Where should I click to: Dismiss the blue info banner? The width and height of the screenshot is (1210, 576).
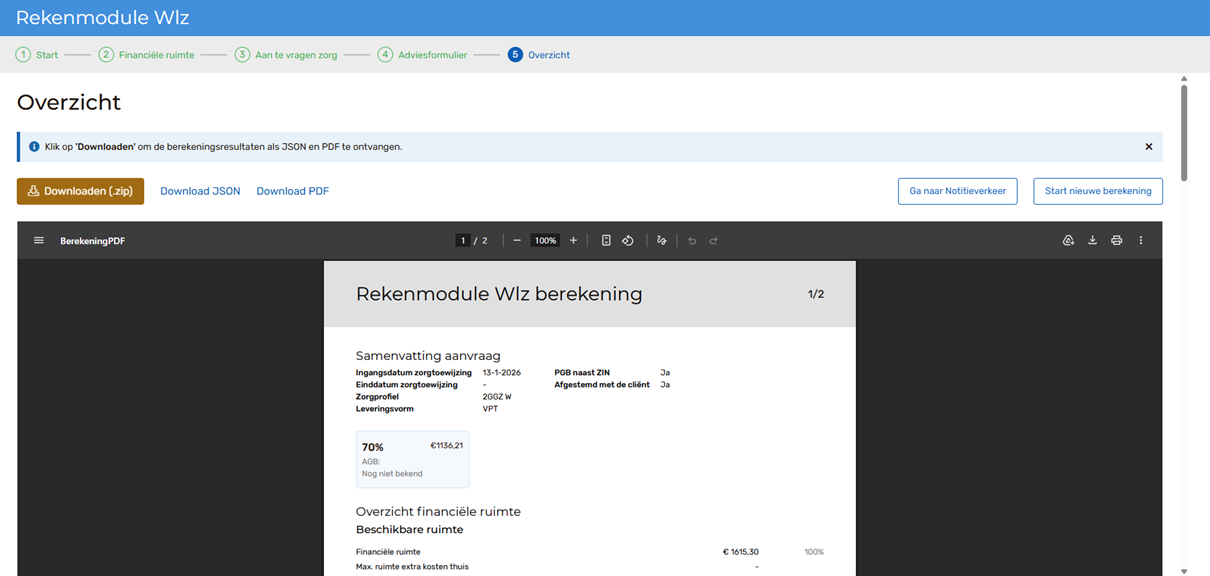pos(1148,147)
